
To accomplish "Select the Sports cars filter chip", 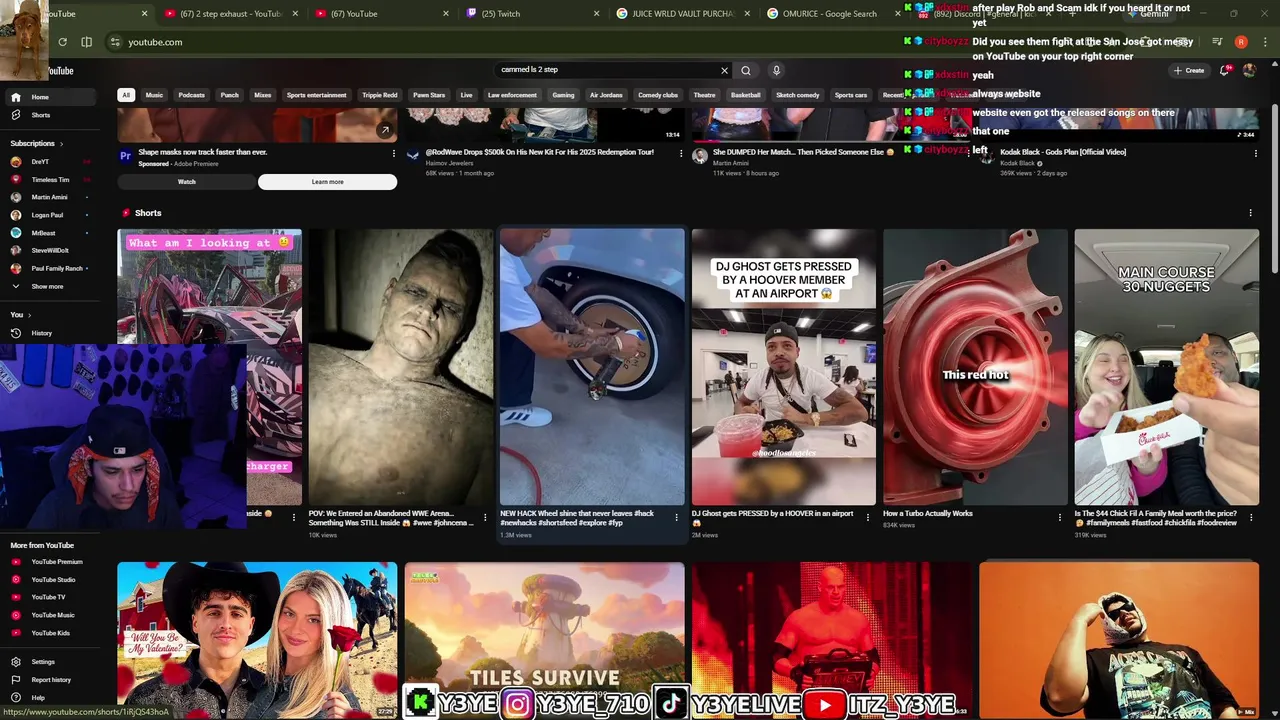I will click(x=851, y=95).
